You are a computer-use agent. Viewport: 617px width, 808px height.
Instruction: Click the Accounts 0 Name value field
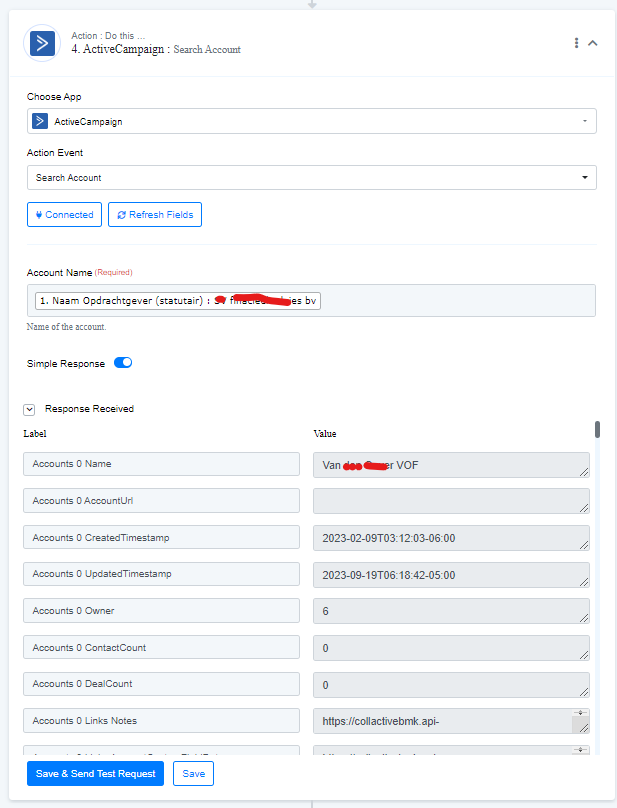(451, 465)
